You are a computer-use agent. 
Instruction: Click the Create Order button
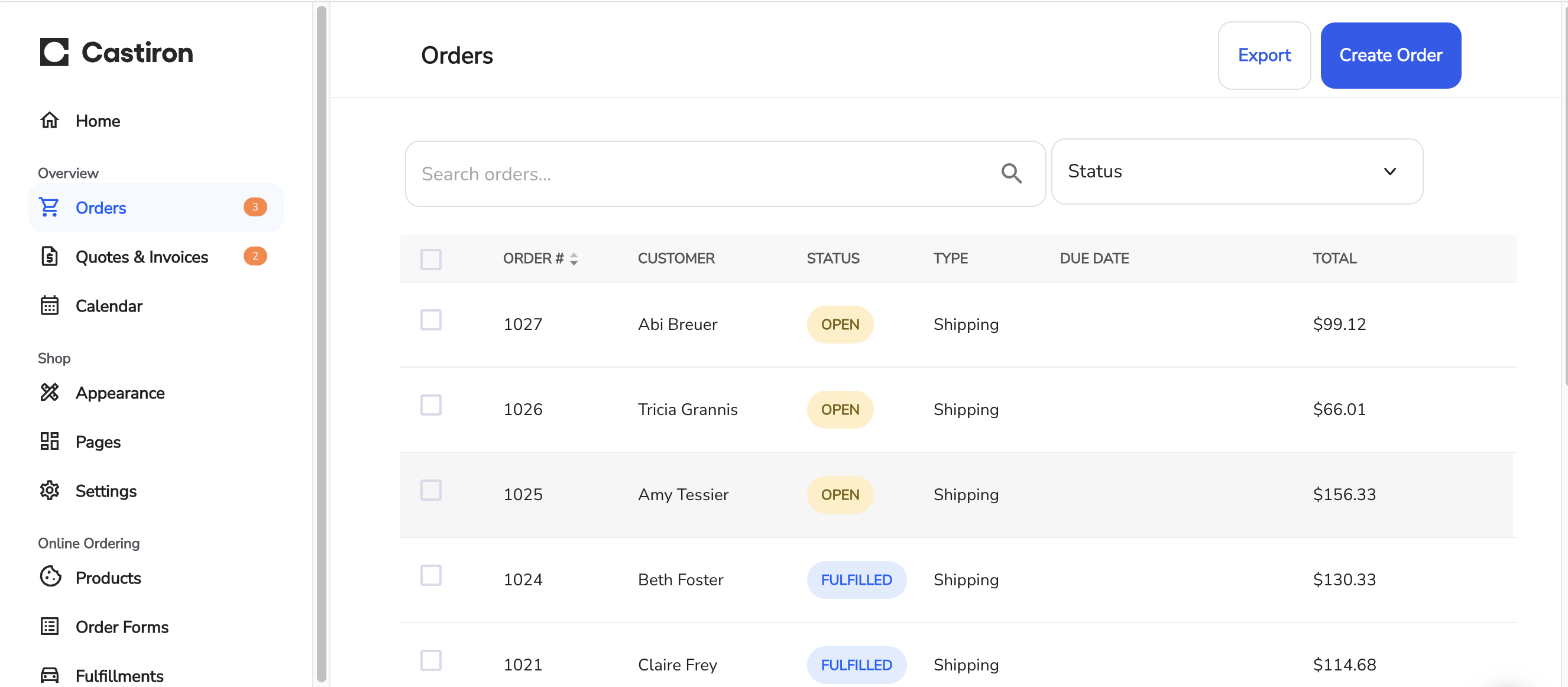[x=1389, y=56]
